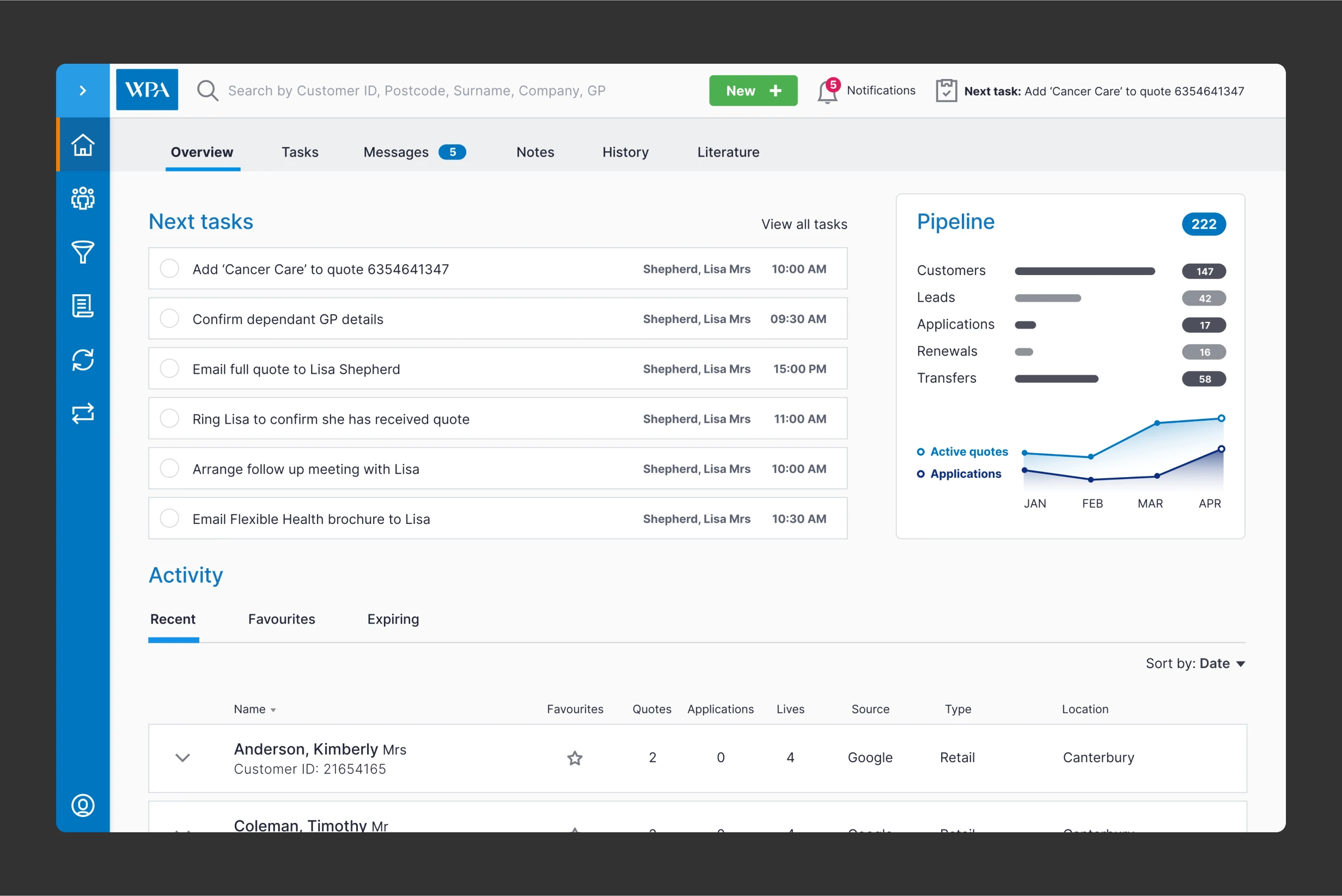This screenshot has height=896, width=1342.
Task: Select the Favourites activity tab
Action: [x=282, y=619]
